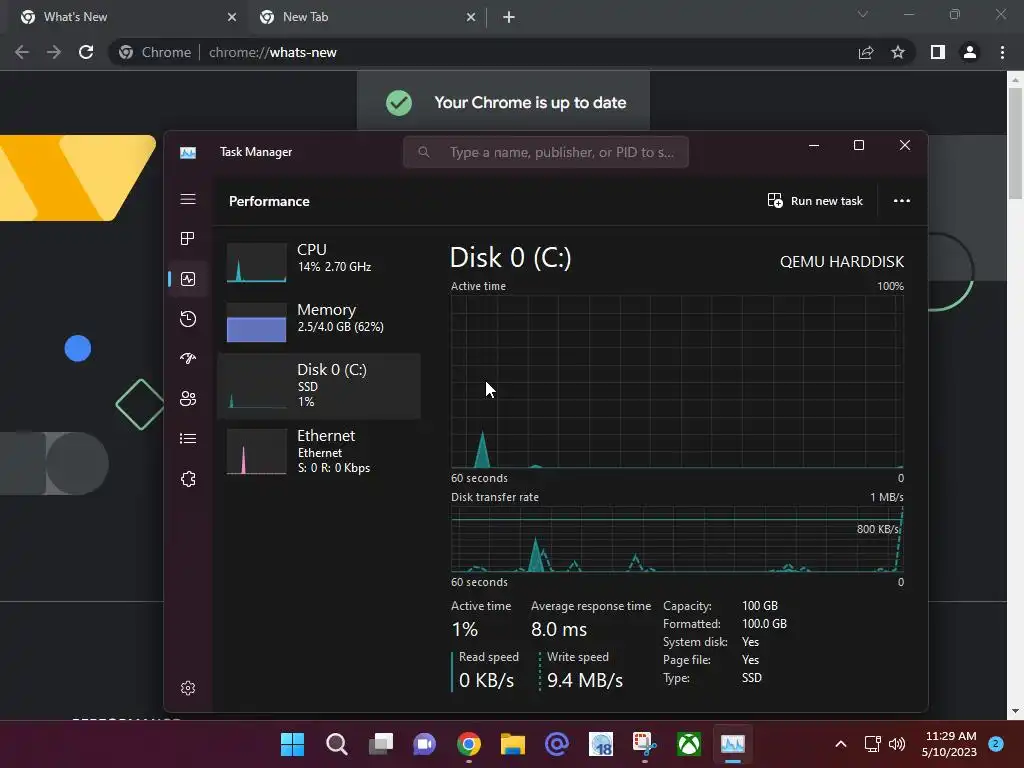
Task: Open purple at-sign app on taskbar
Action: [x=557, y=744]
